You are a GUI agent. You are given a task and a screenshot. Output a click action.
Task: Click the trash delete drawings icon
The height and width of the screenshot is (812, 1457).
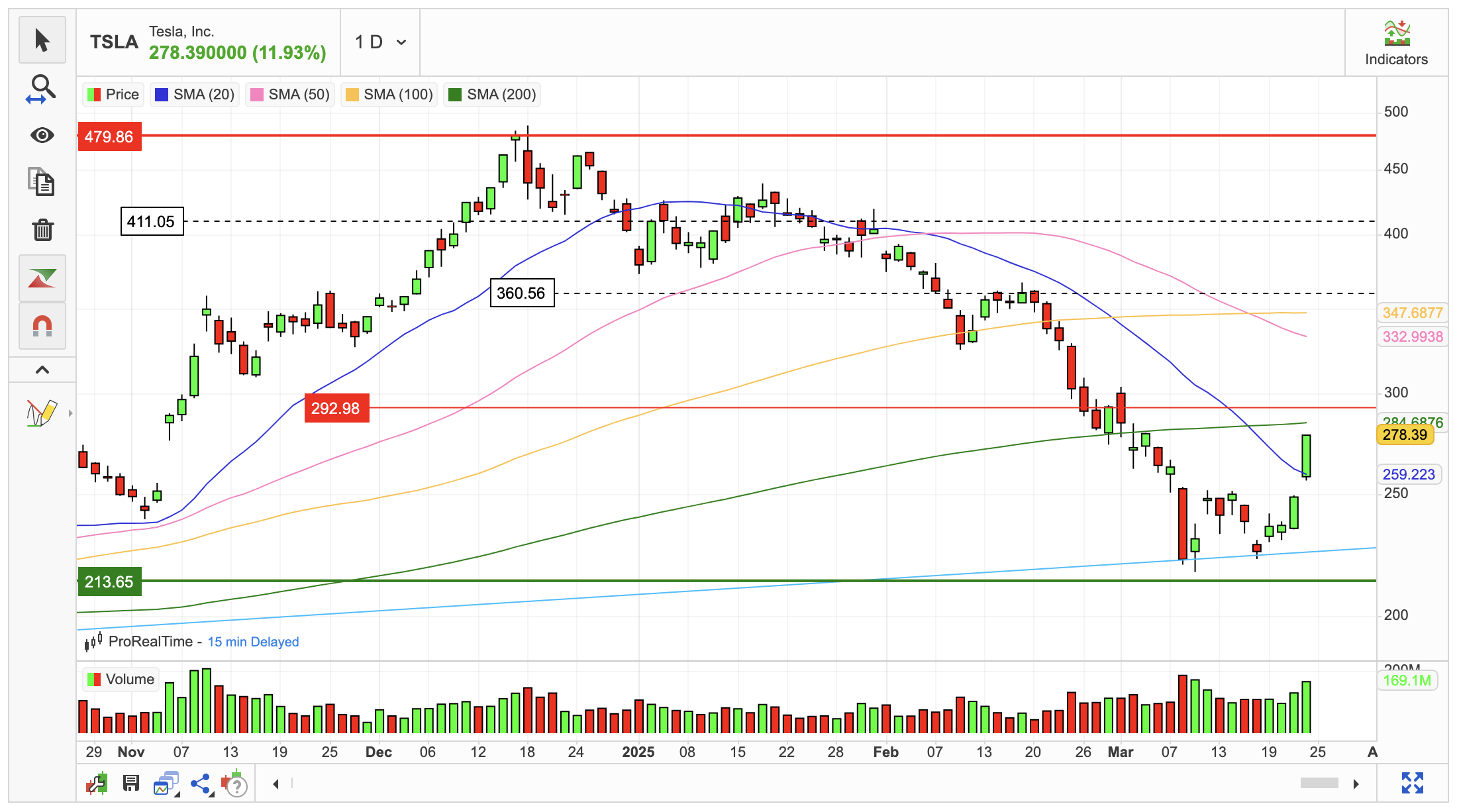pyautogui.click(x=42, y=230)
